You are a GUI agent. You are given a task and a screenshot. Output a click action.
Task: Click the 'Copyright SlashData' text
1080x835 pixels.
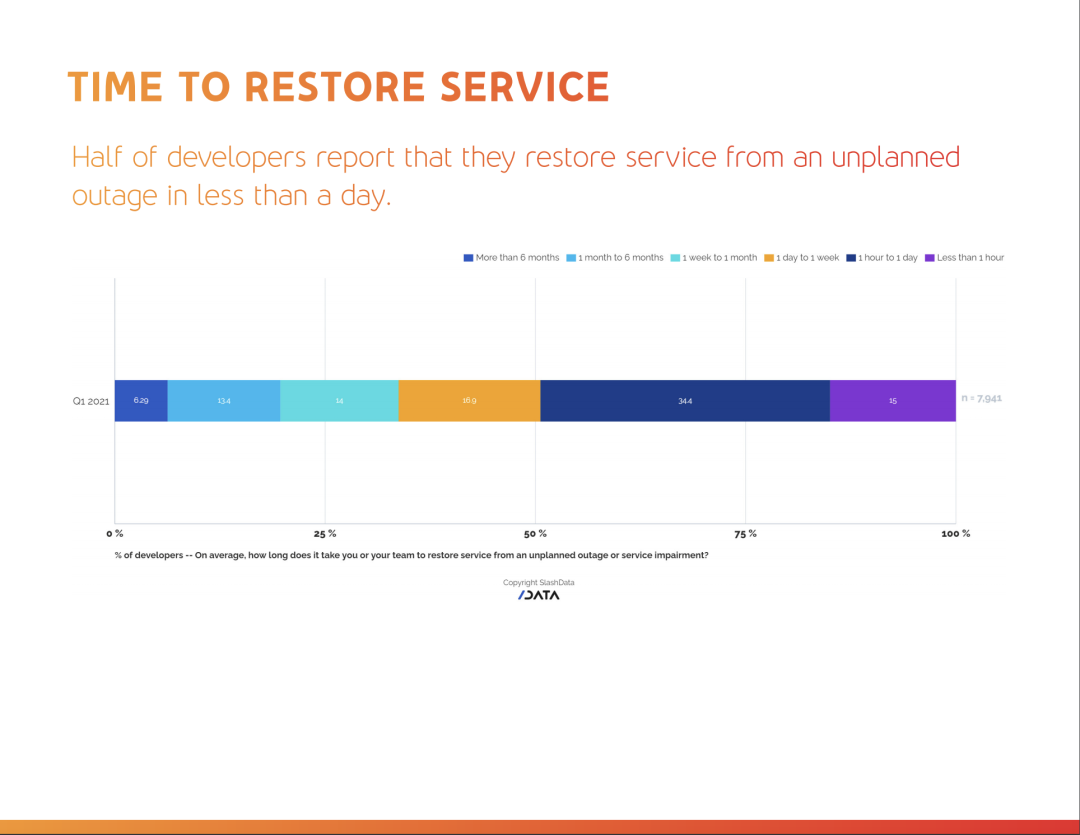[x=539, y=582]
